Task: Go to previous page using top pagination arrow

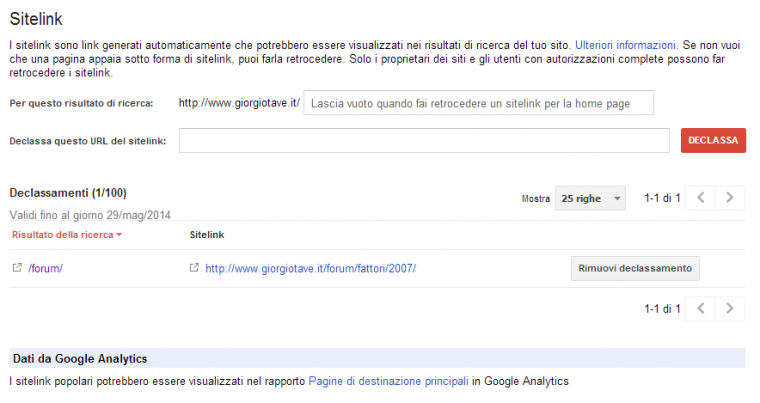Action: coord(702,198)
